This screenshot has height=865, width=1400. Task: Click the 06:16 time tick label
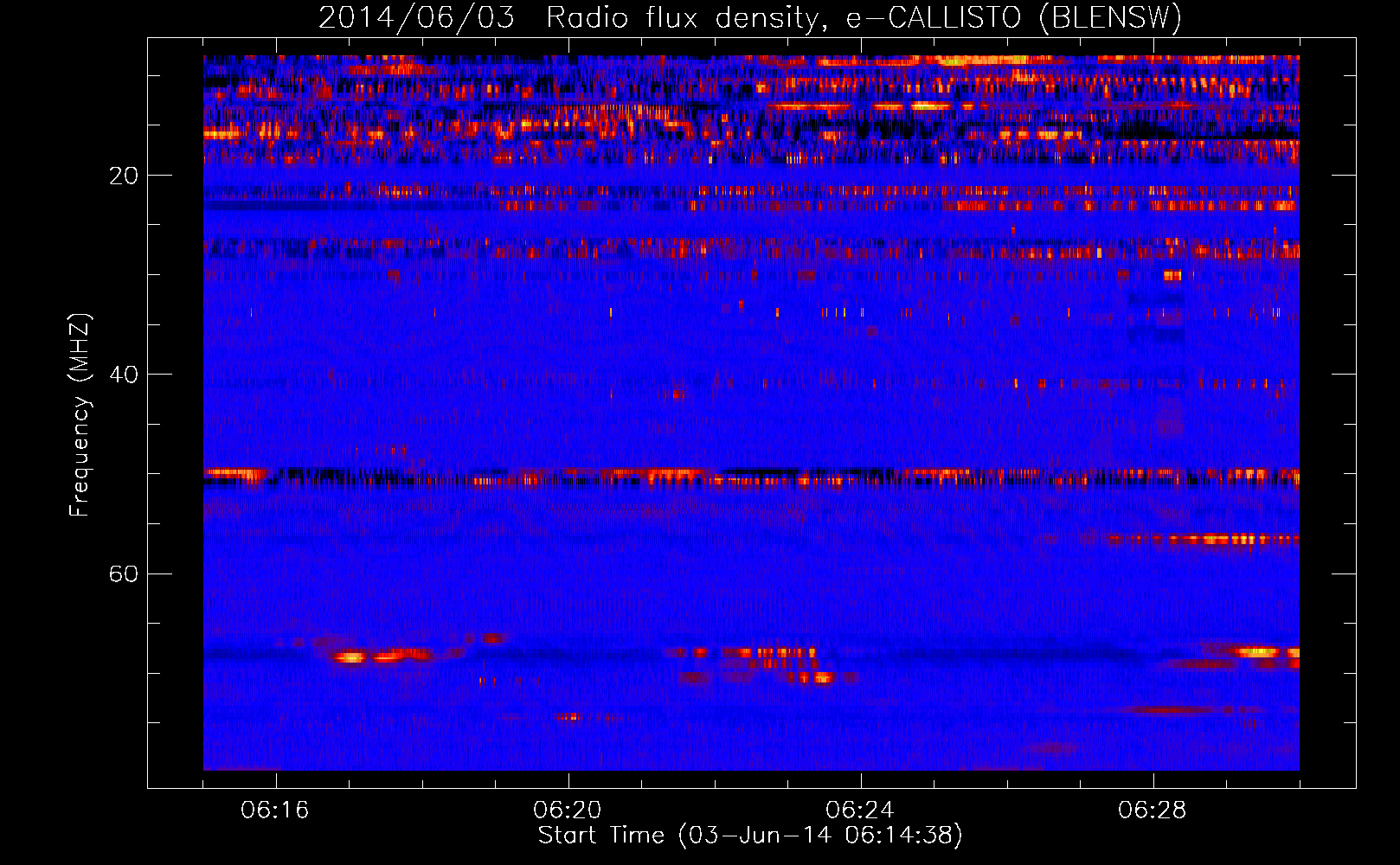275,811
